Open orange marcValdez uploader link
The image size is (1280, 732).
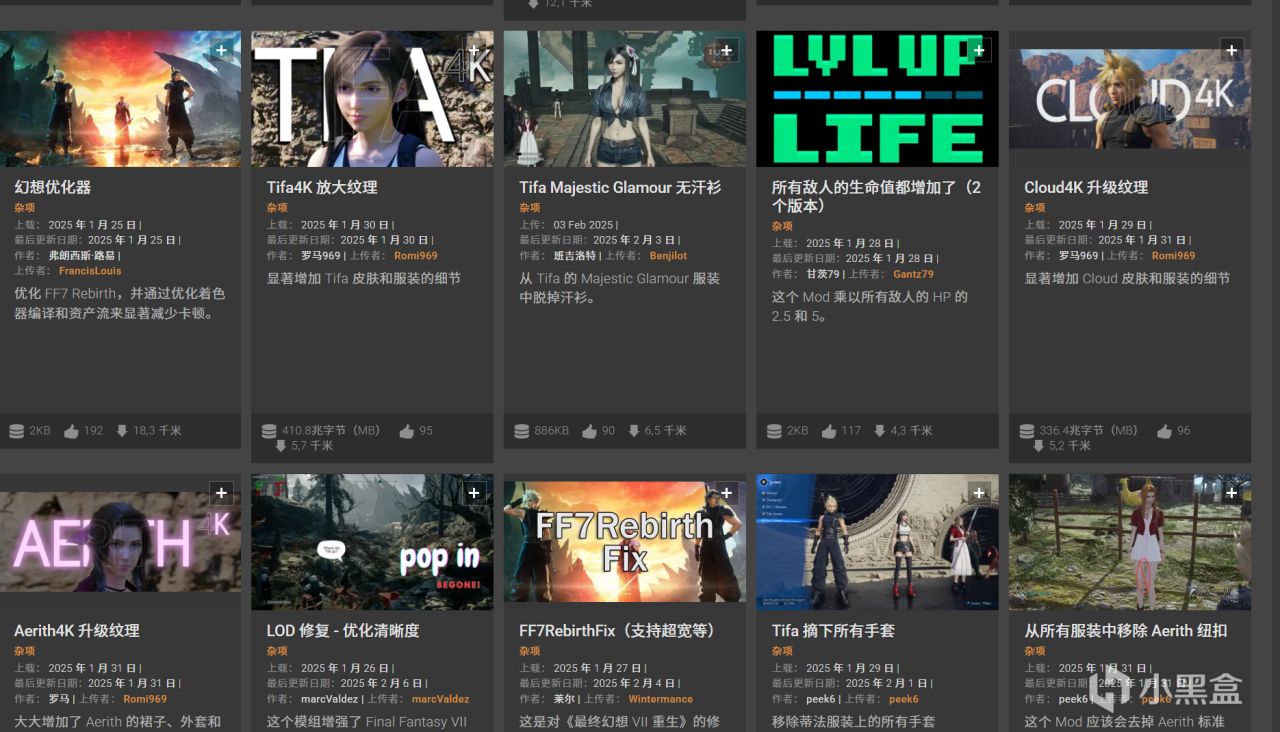pos(440,699)
